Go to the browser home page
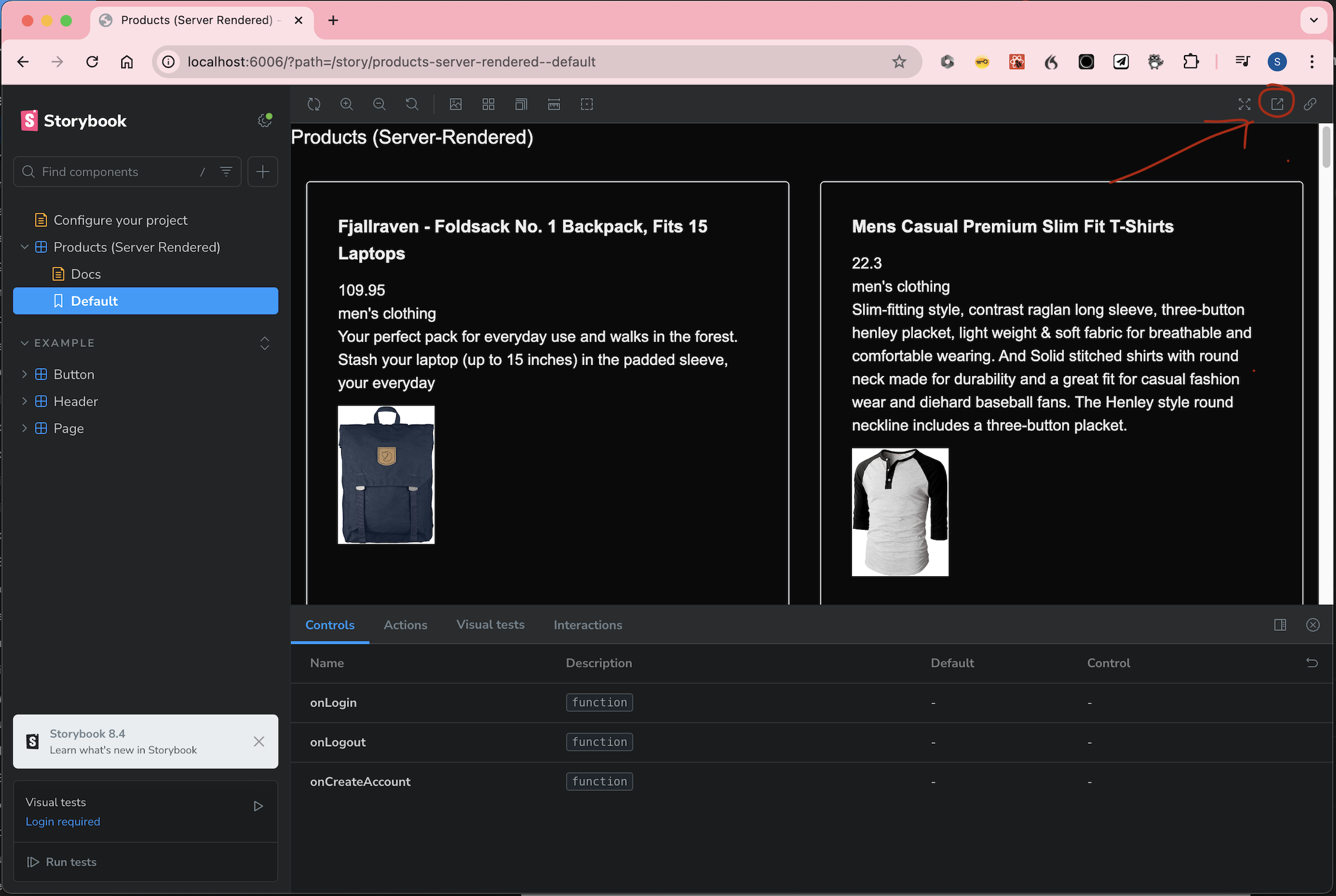 [127, 62]
